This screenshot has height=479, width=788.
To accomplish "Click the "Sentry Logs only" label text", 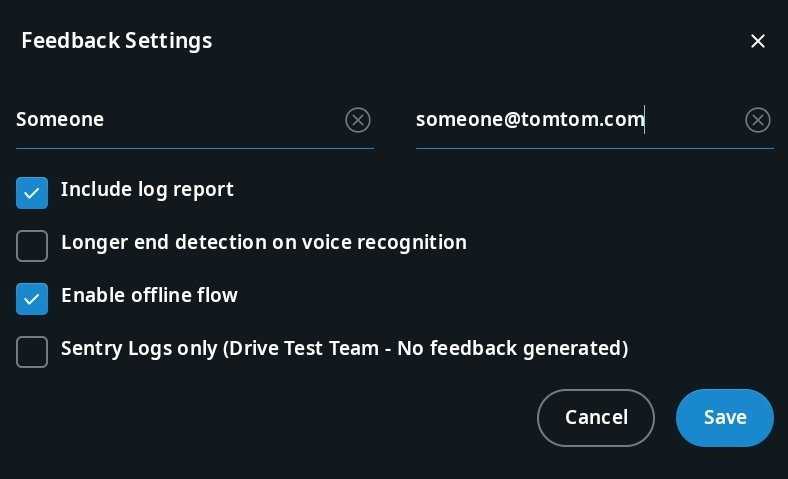I will coord(137,348).
